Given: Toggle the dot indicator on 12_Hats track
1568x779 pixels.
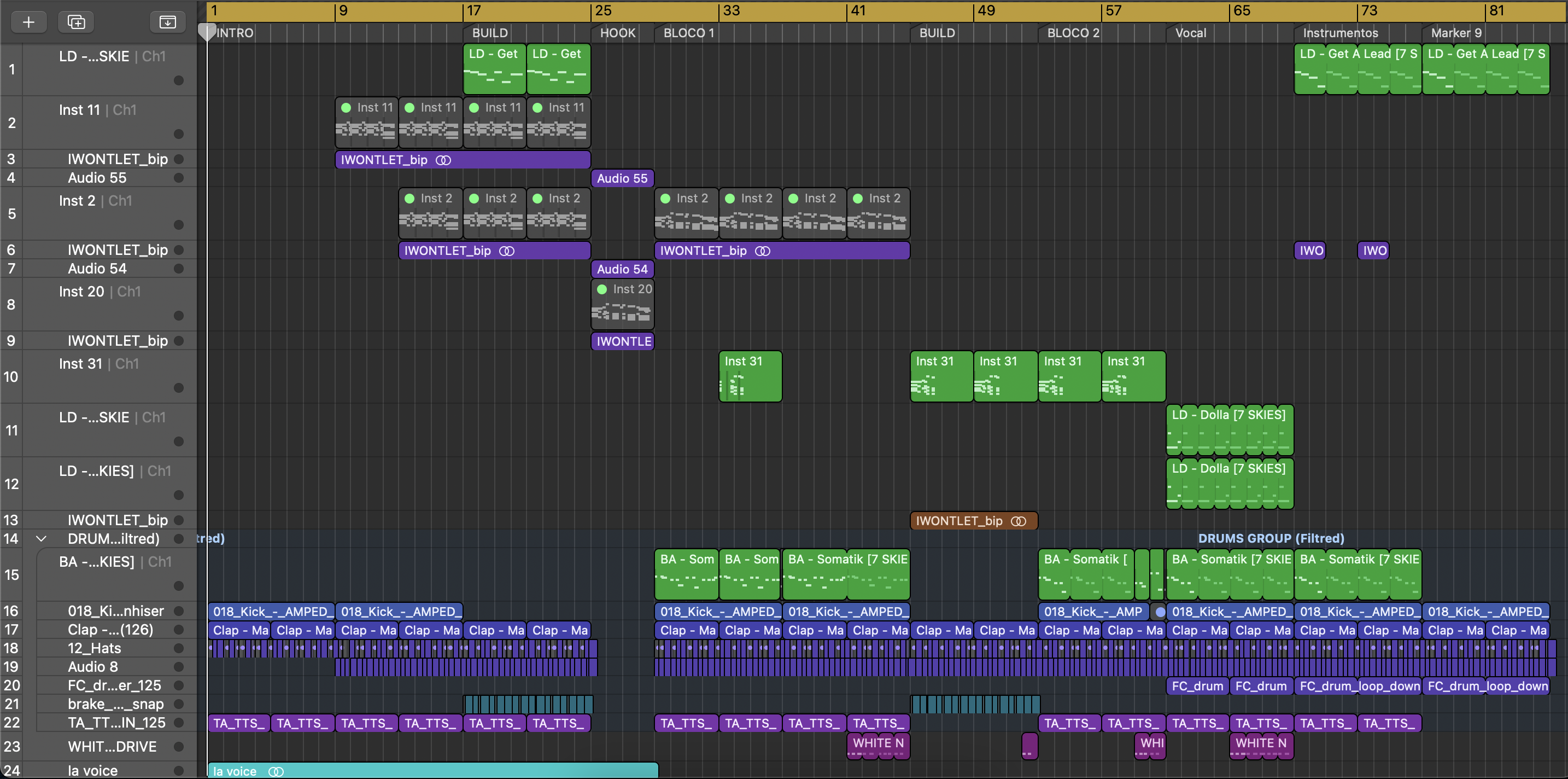Looking at the screenshot, I should (178, 648).
